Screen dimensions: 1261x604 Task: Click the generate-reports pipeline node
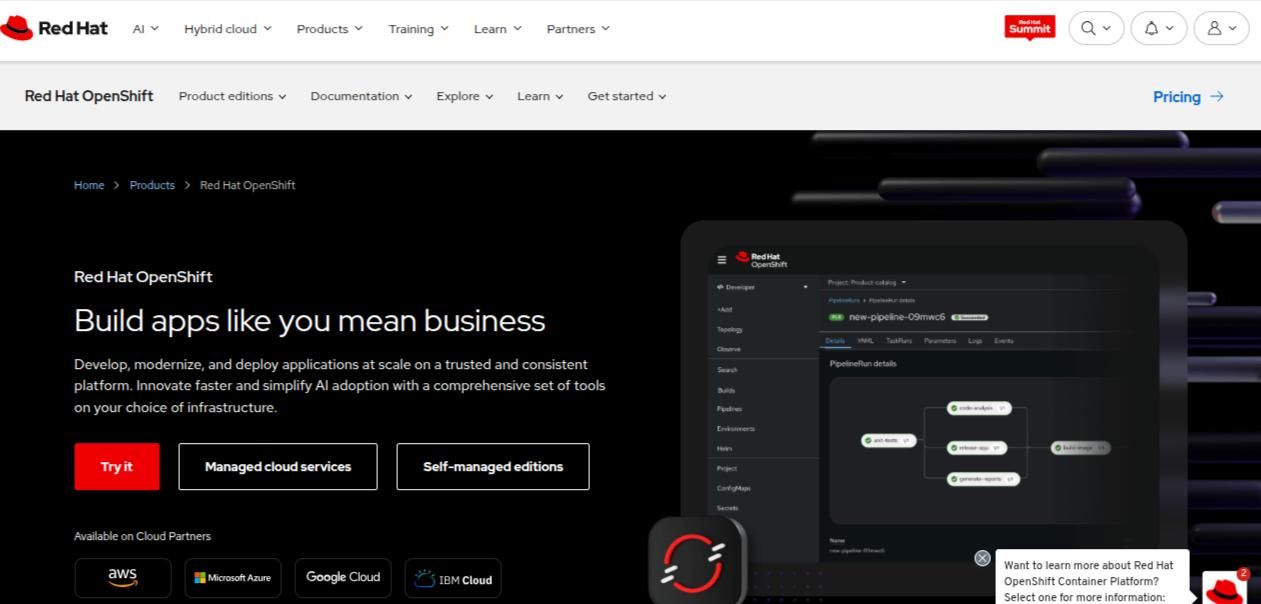coord(984,479)
